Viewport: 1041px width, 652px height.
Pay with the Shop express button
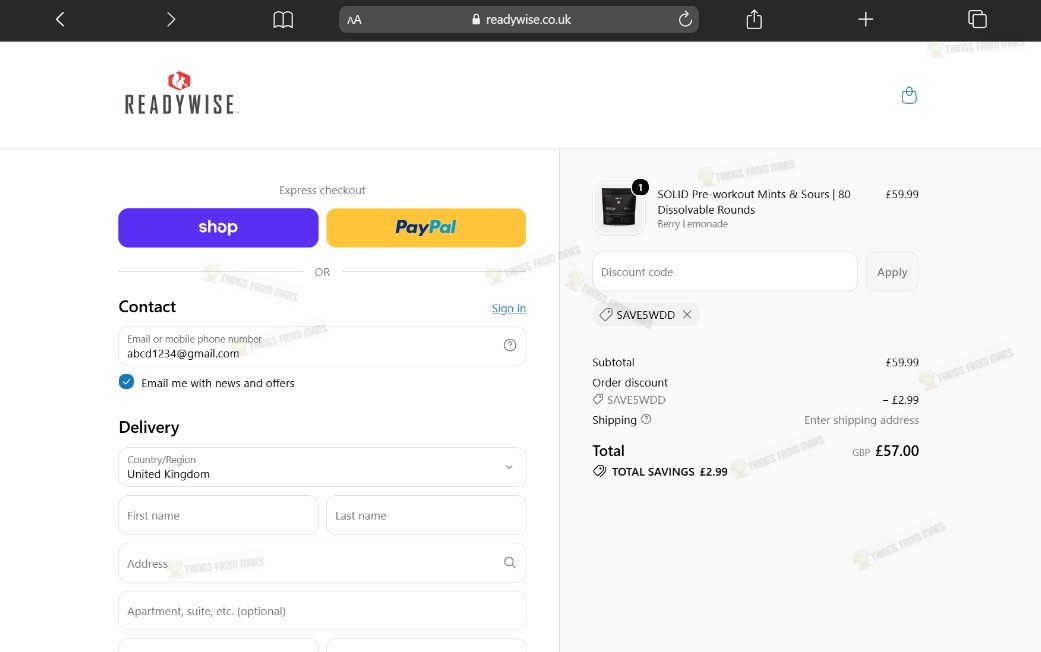click(218, 228)
